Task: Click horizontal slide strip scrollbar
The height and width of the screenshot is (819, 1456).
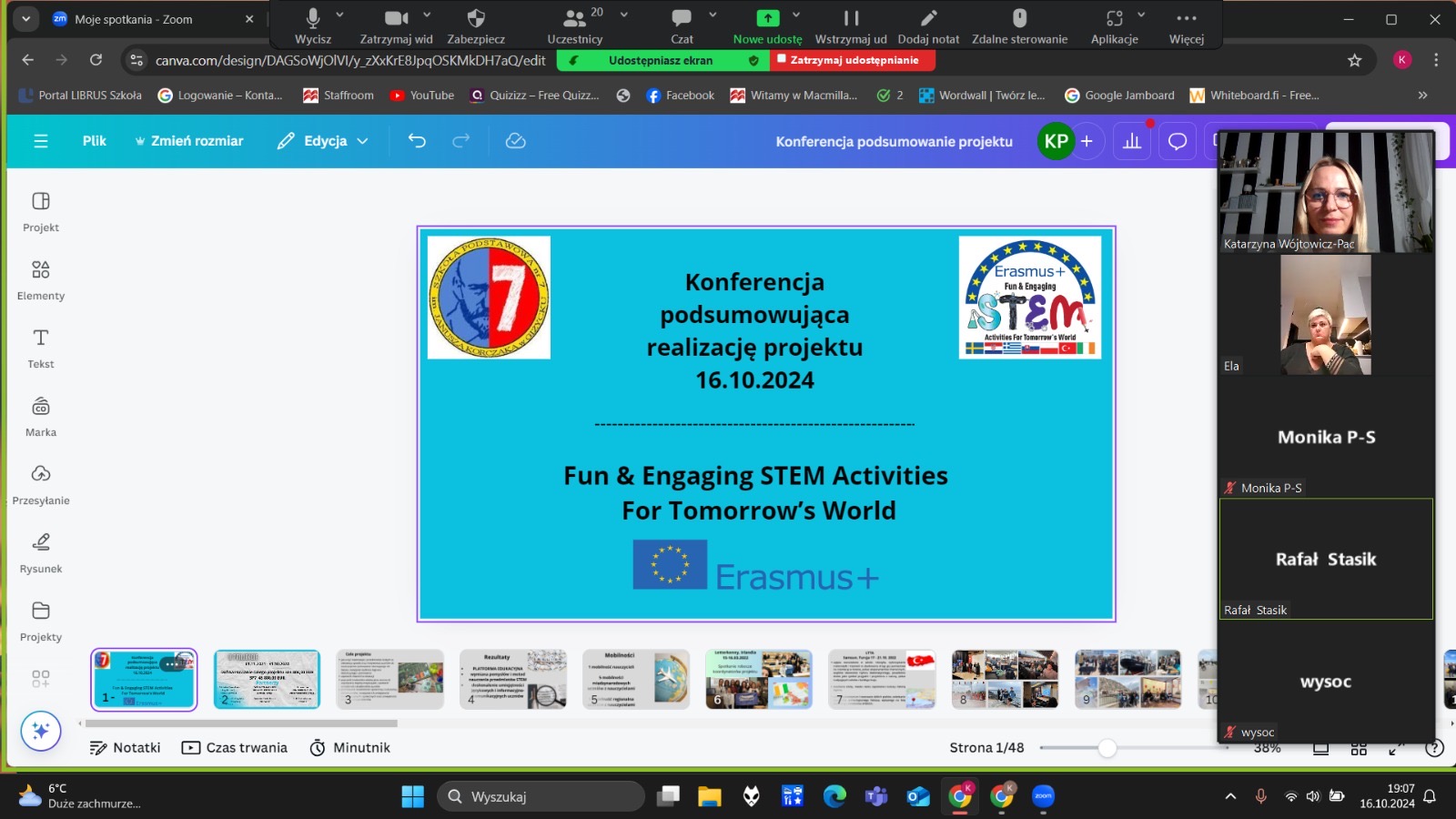Action: (x=241, y=723)
